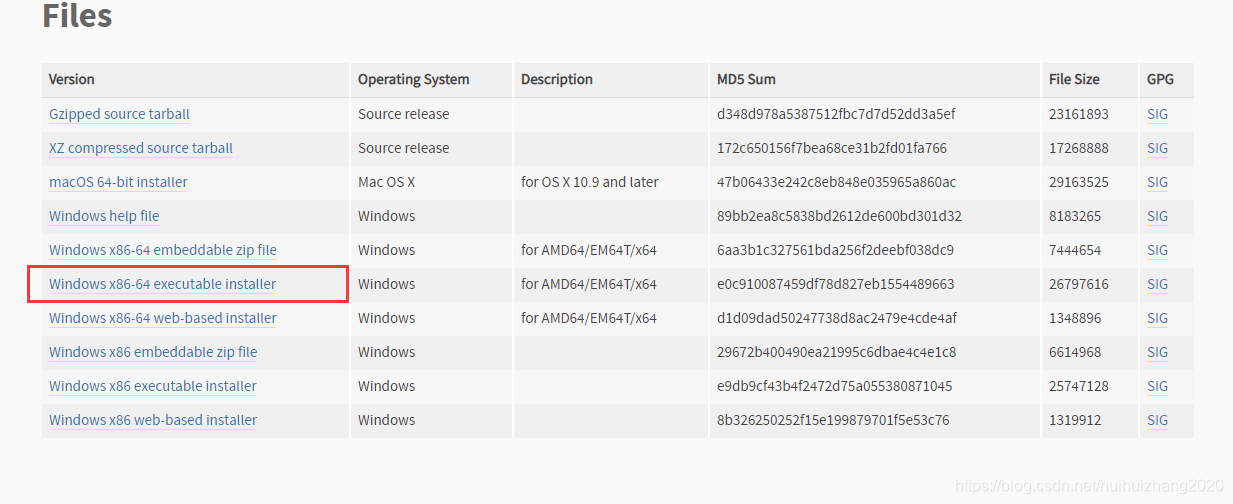1233x504 pixels.
Task: Select MD5 e0c910087459df78d827eb1554489663
Action: point(836,284)
